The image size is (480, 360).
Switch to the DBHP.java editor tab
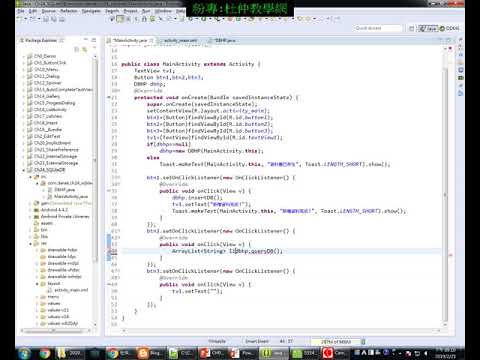pyautogui.click(x=225, y=40)
